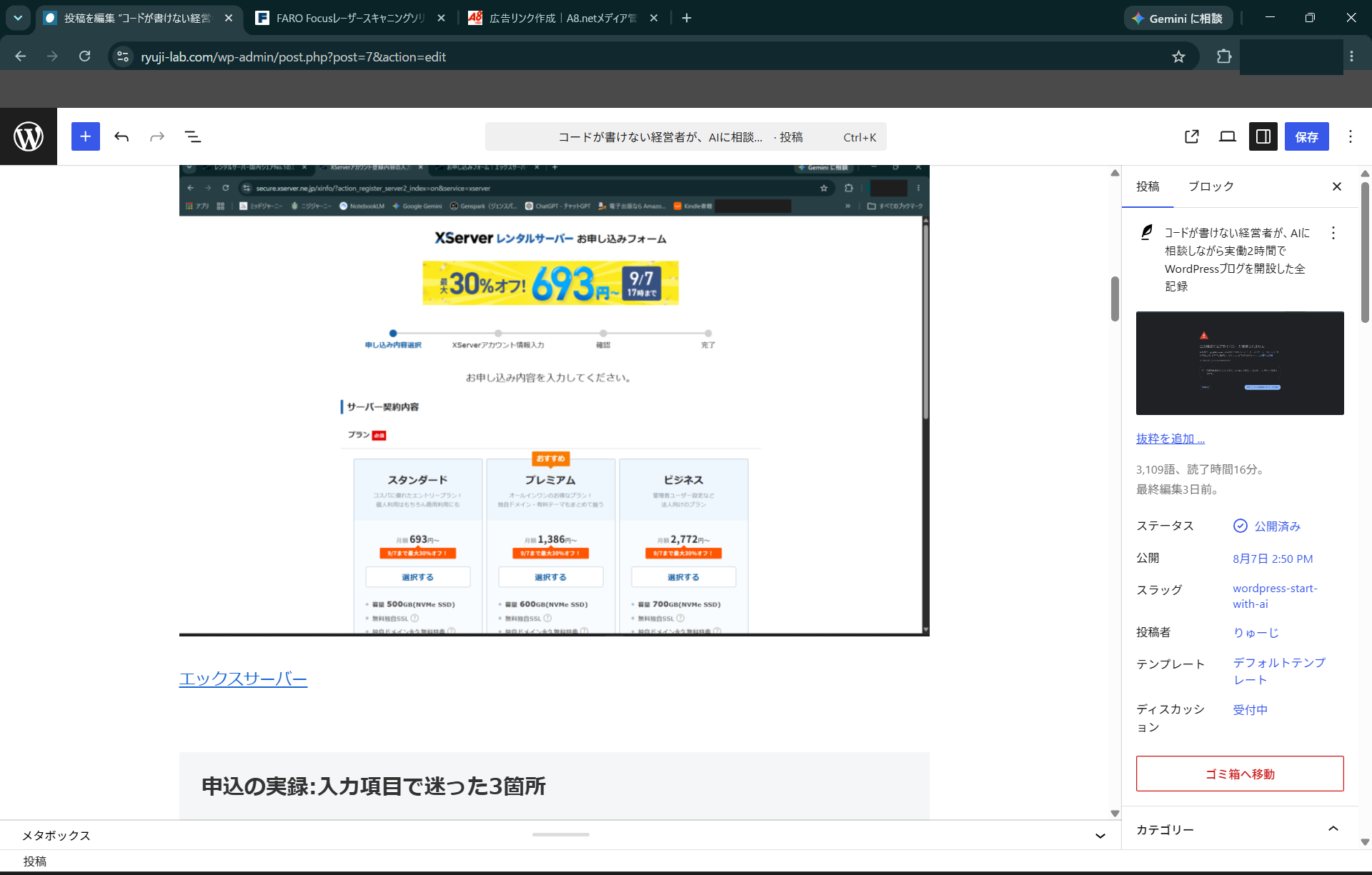
Task: View site information icon in address bar
Action: [123, 56]
